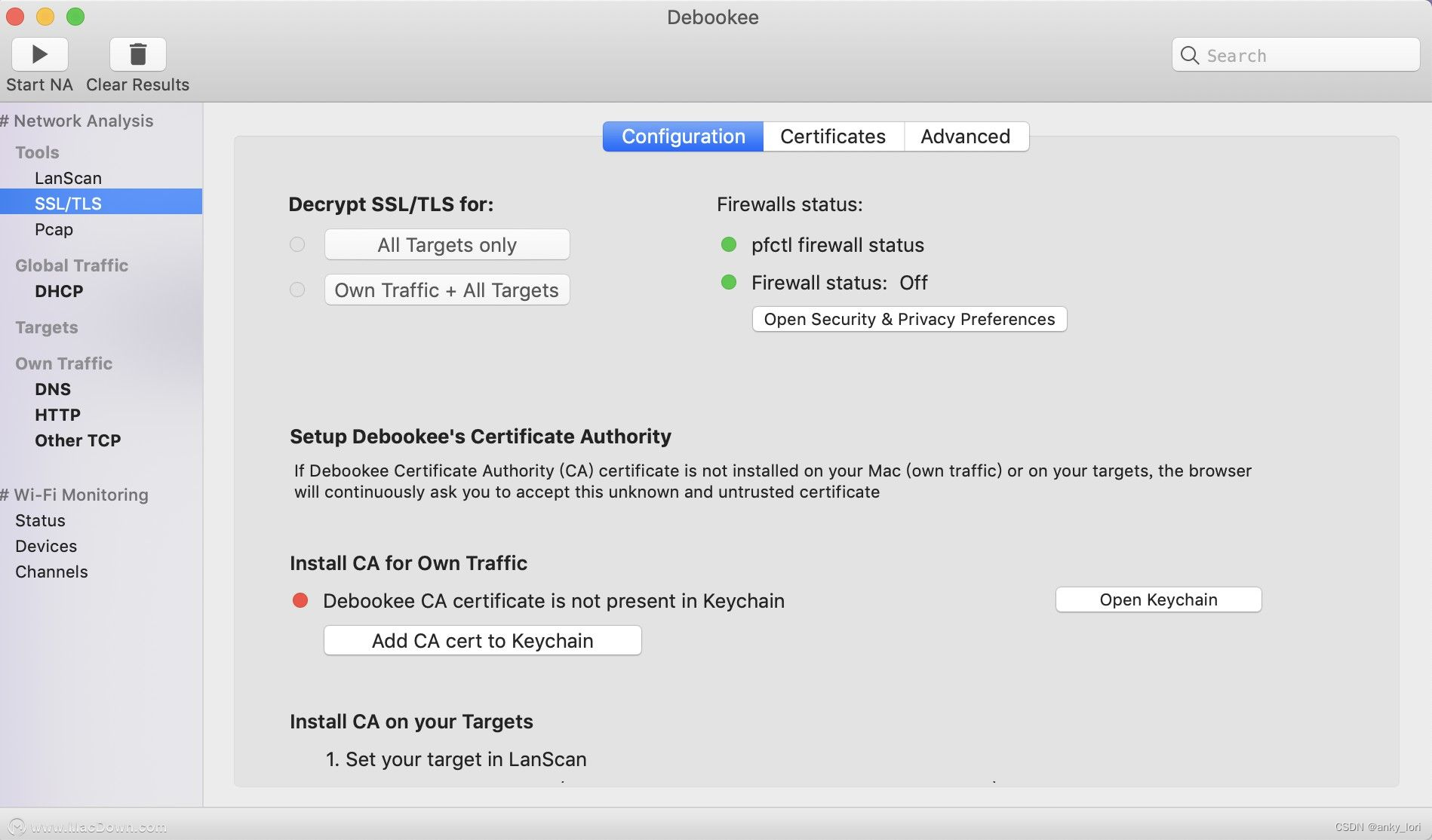Select DHCP under Global Traffic
The height and width of the screenshot is (840, 1432).
click(x=101, y=291)
